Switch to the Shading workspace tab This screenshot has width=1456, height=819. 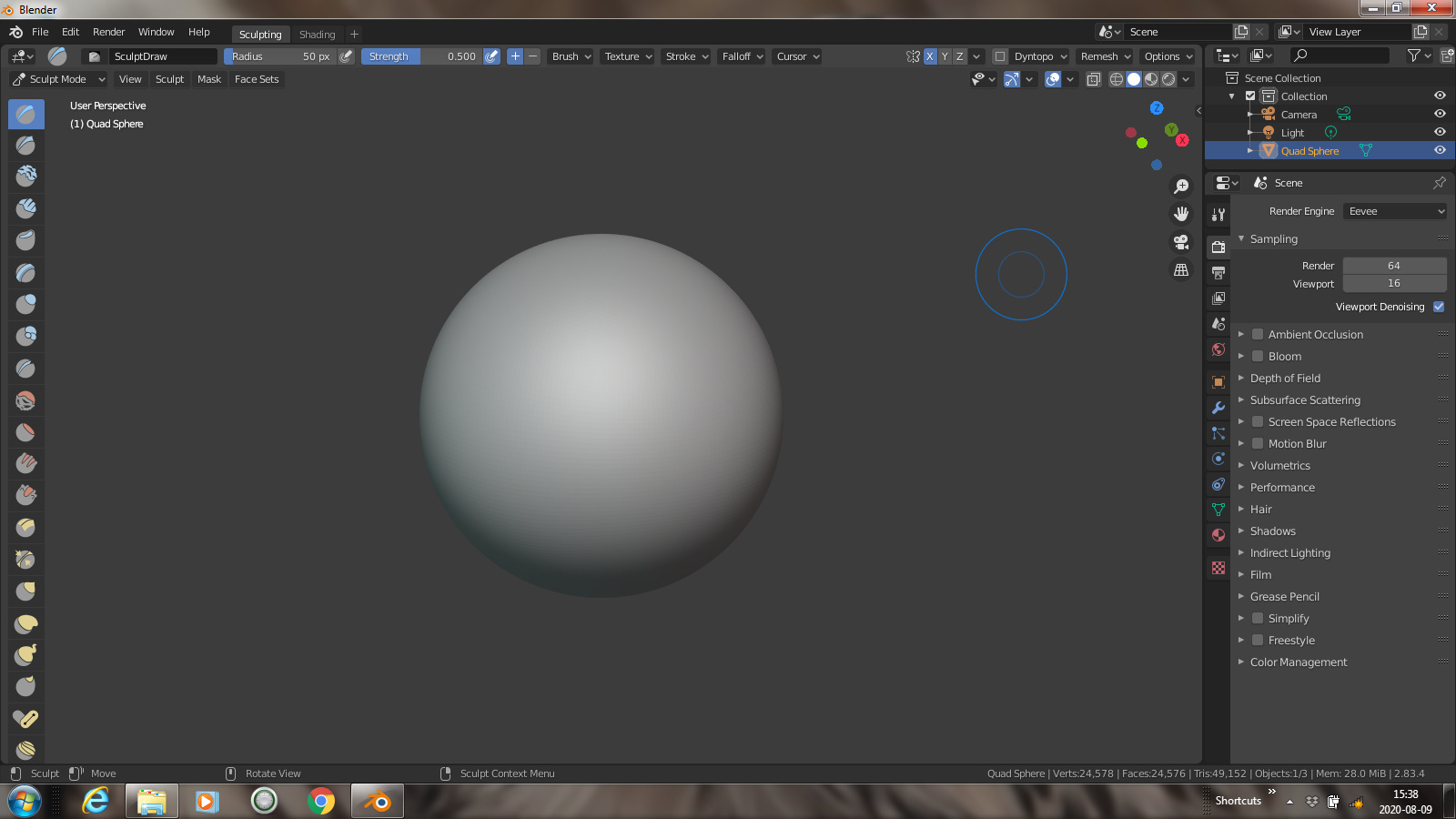pos(317,34)
